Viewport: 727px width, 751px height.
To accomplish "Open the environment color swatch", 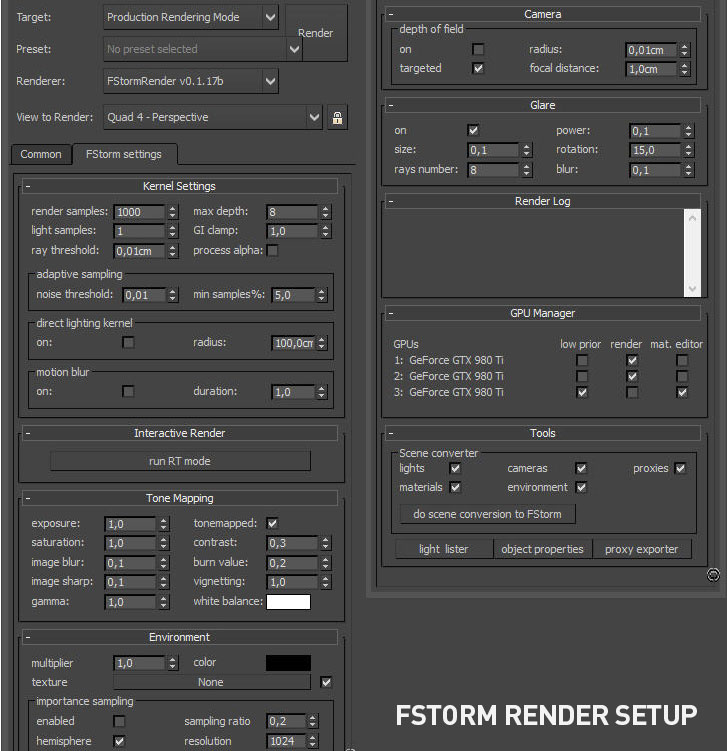I will (288, 663).
